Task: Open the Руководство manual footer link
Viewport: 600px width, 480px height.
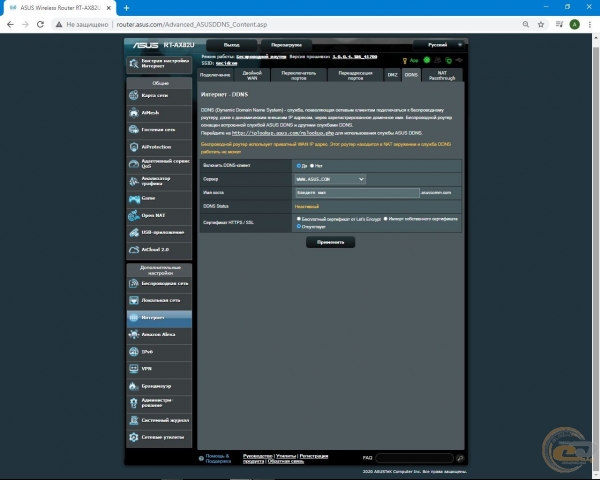Action: pos(258,456)
